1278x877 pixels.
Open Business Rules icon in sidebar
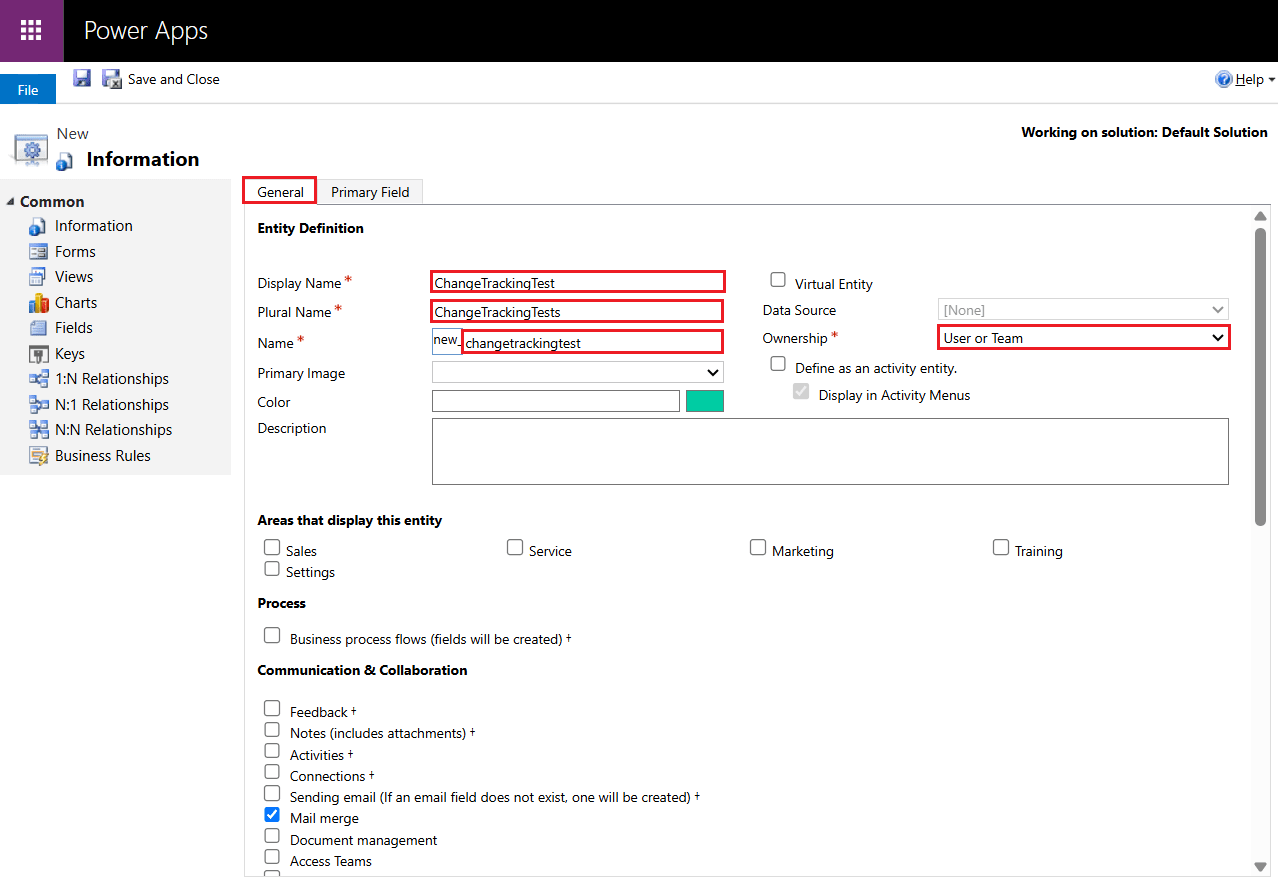coord(39,456)
